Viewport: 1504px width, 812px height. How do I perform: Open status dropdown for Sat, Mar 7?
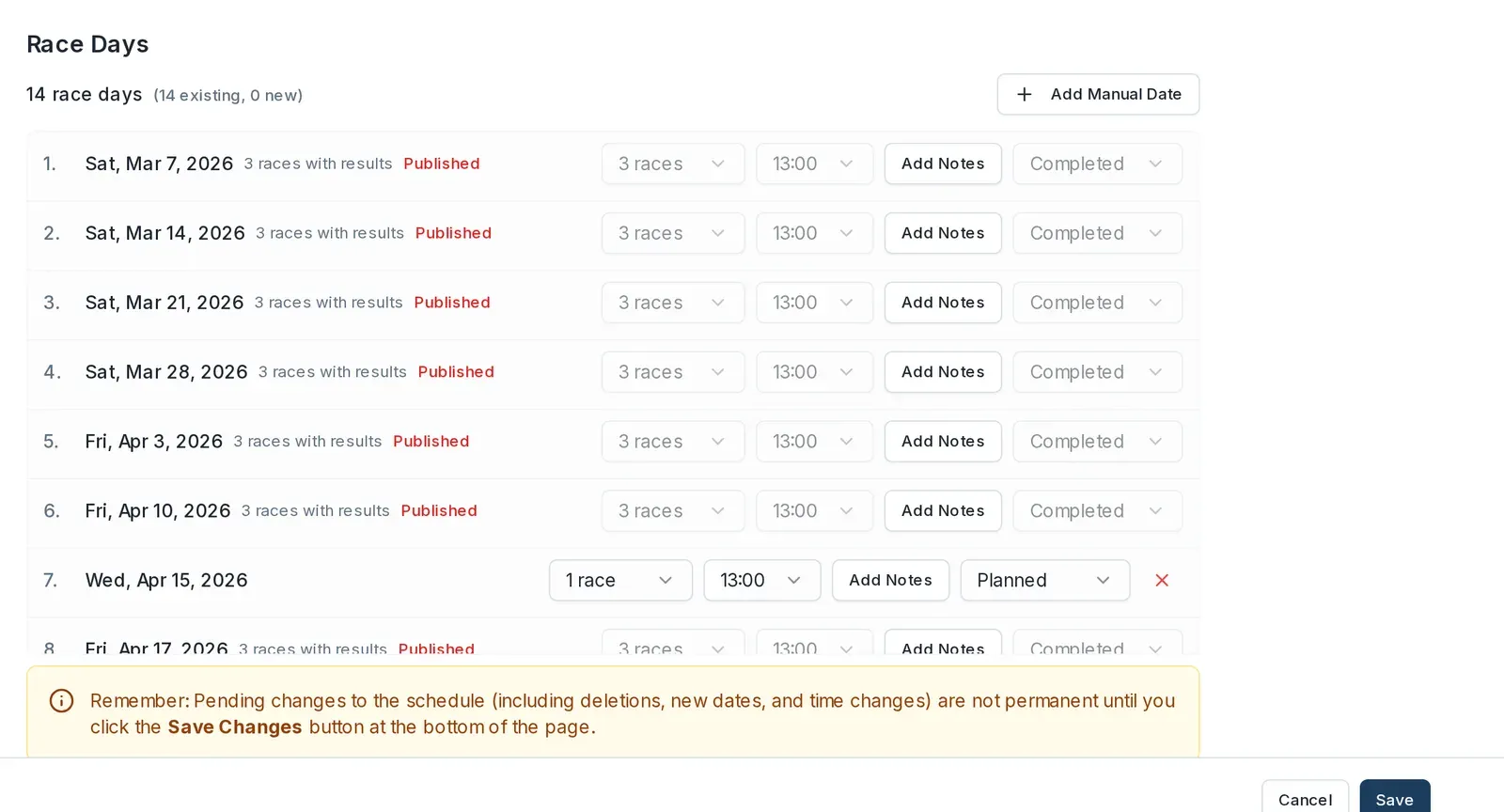tap(1097, 164)
